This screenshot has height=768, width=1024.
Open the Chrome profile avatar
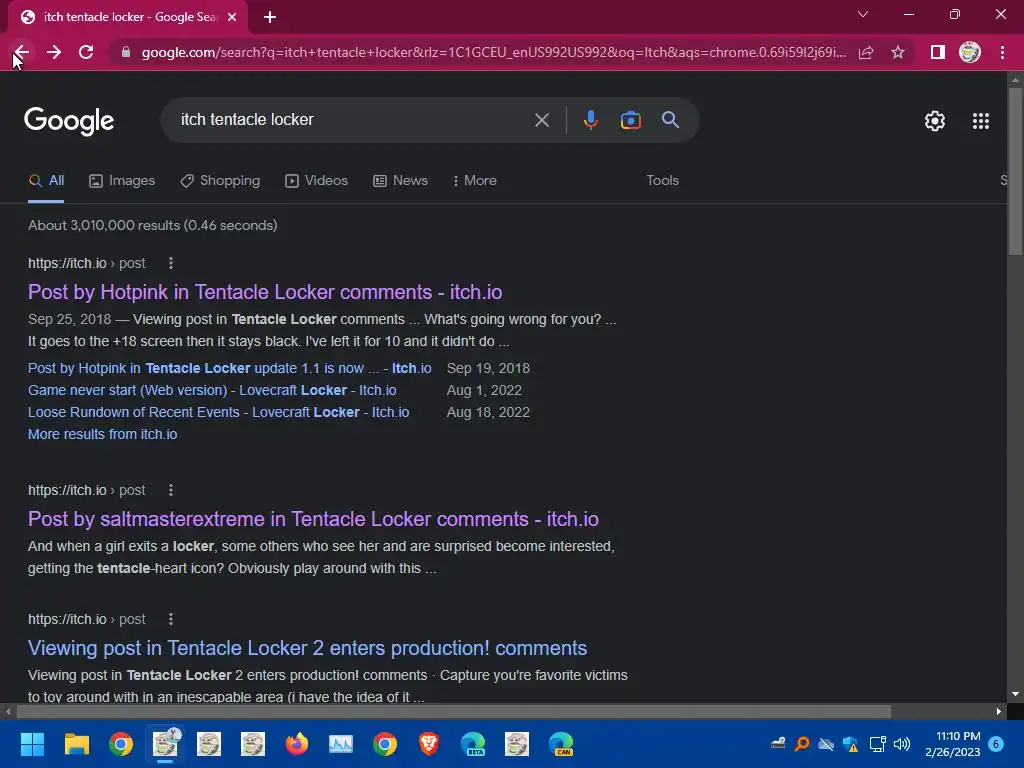[970, 52]
